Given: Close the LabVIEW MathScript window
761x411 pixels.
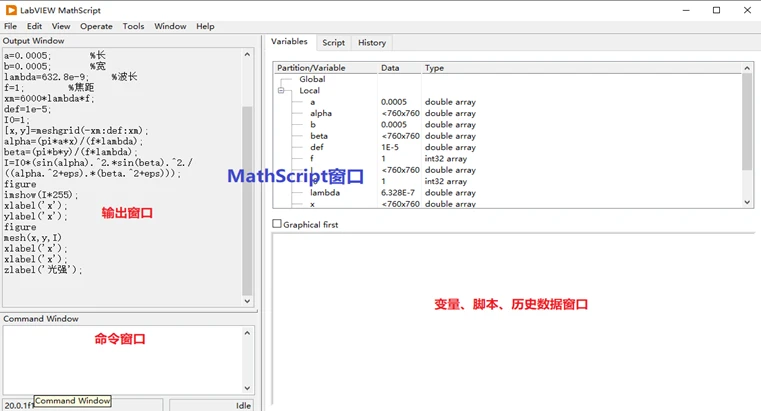Looking at the screenshot, I should 747,10.
